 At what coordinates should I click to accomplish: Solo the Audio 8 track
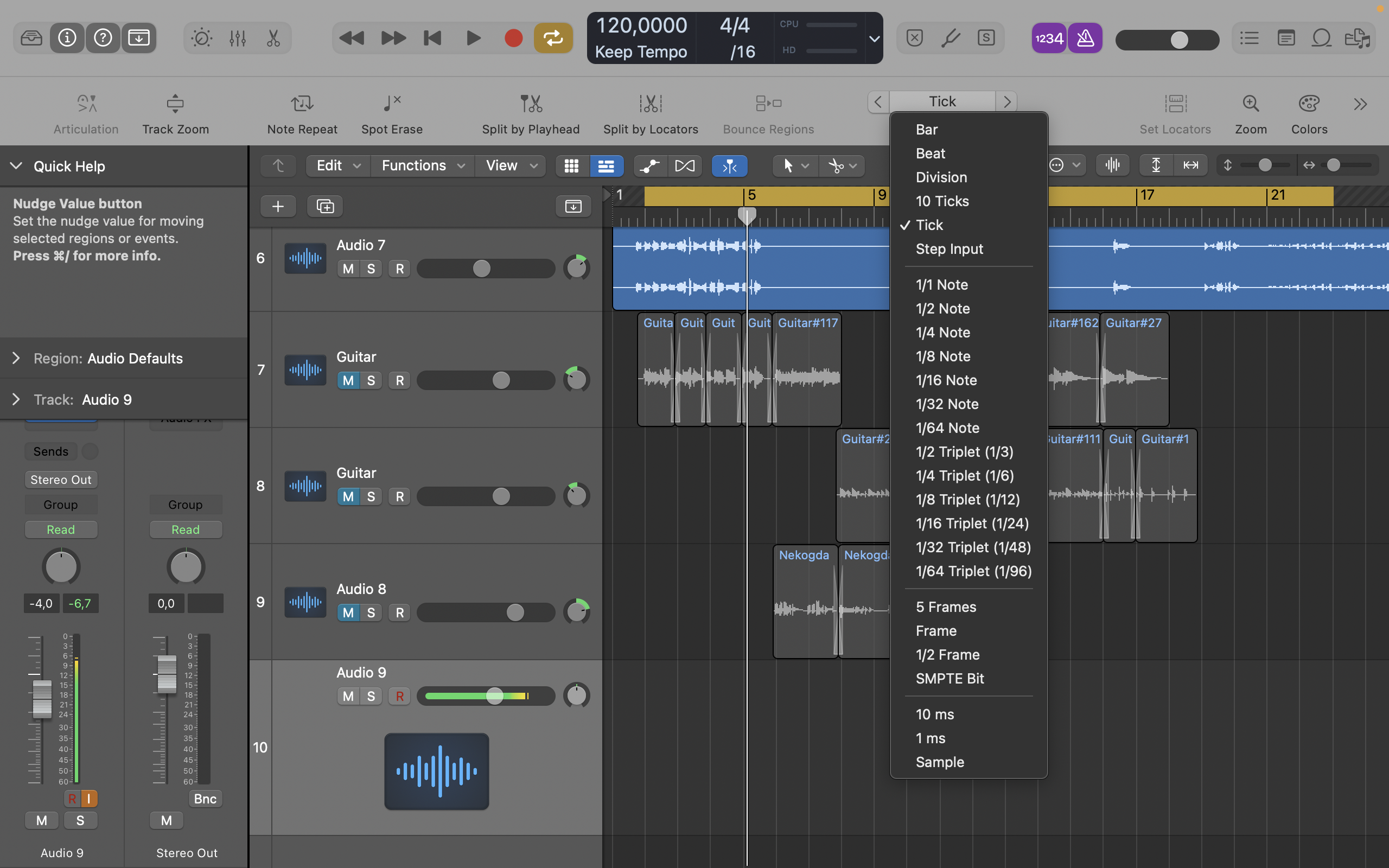click(371, 612)
